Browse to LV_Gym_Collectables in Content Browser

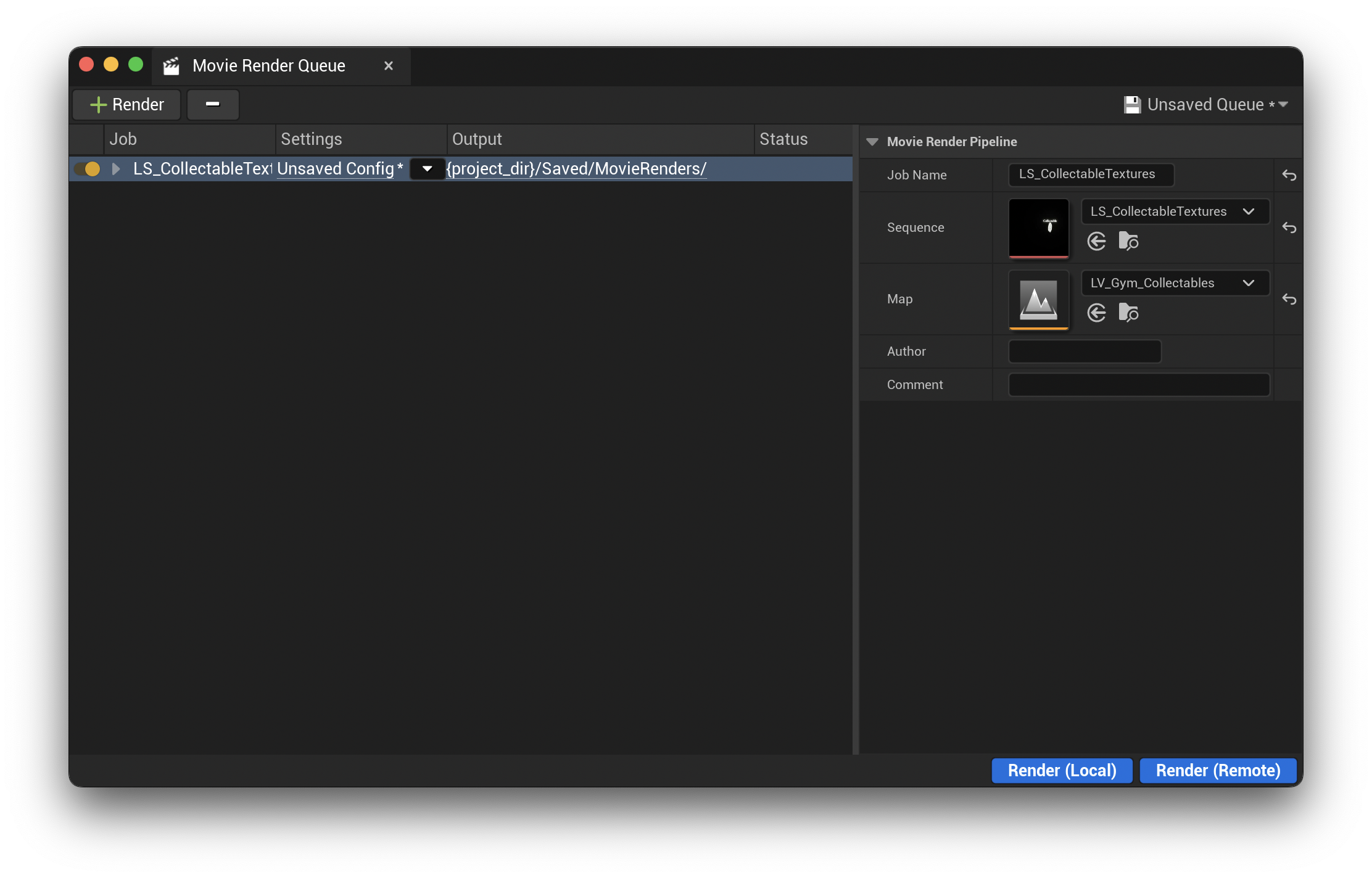pos(1129,313)
